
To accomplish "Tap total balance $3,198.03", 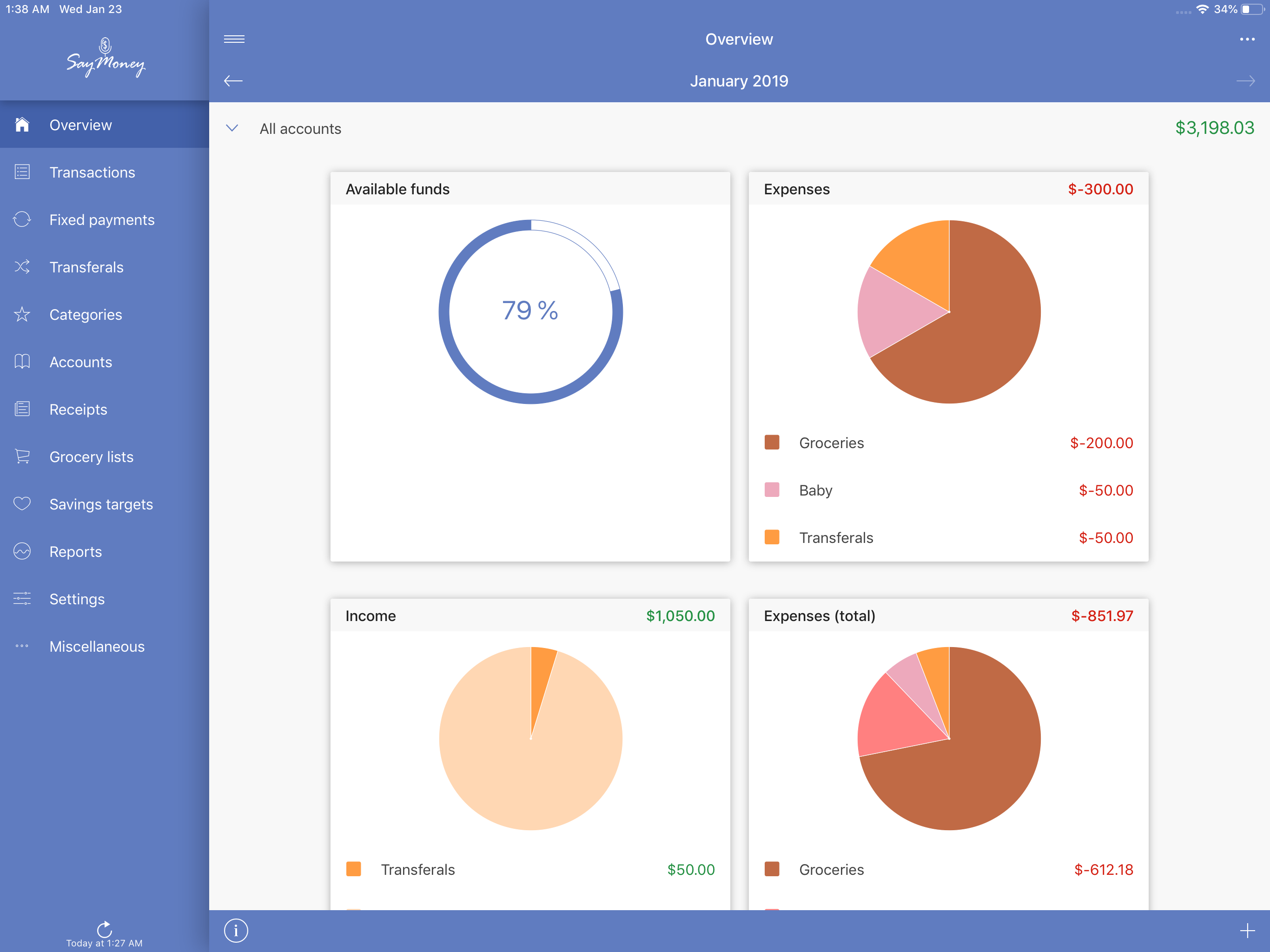I will [1214, 127].
